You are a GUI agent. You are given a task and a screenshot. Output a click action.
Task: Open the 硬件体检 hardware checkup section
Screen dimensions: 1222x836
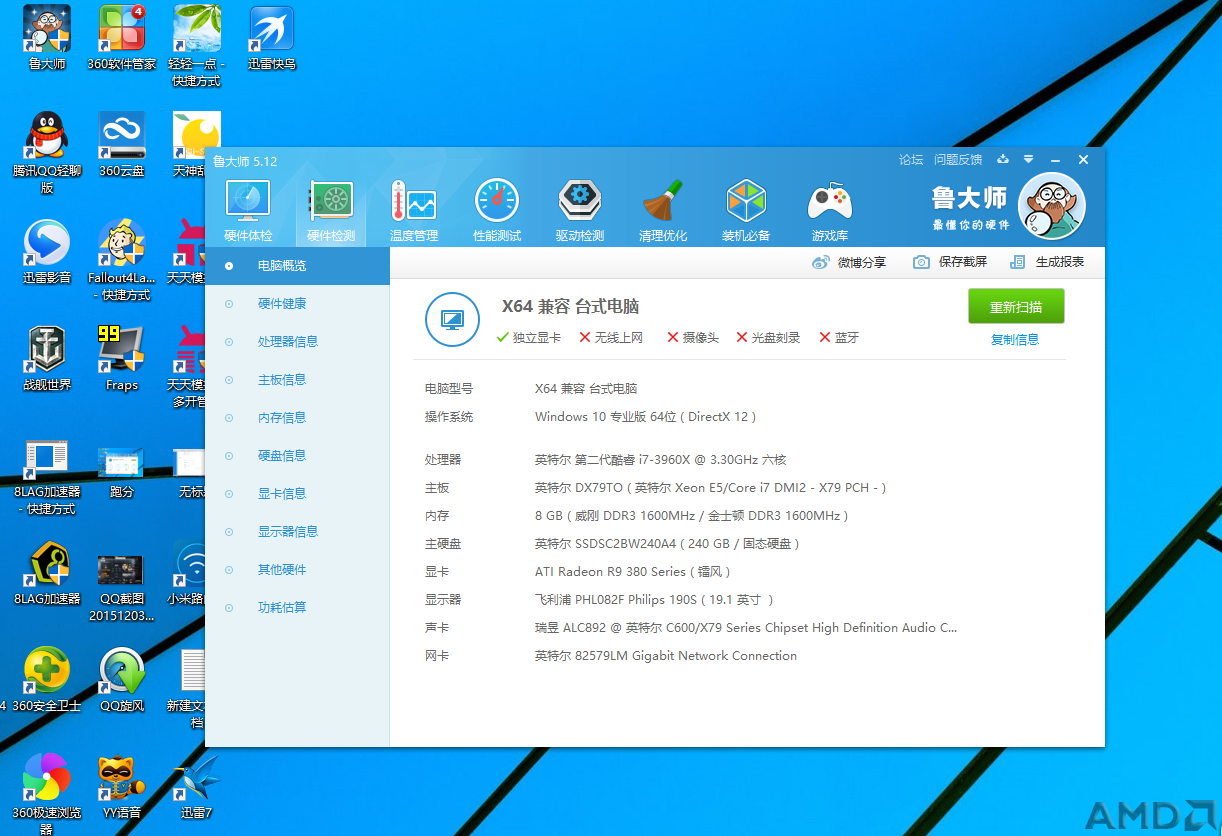point(248,211)
